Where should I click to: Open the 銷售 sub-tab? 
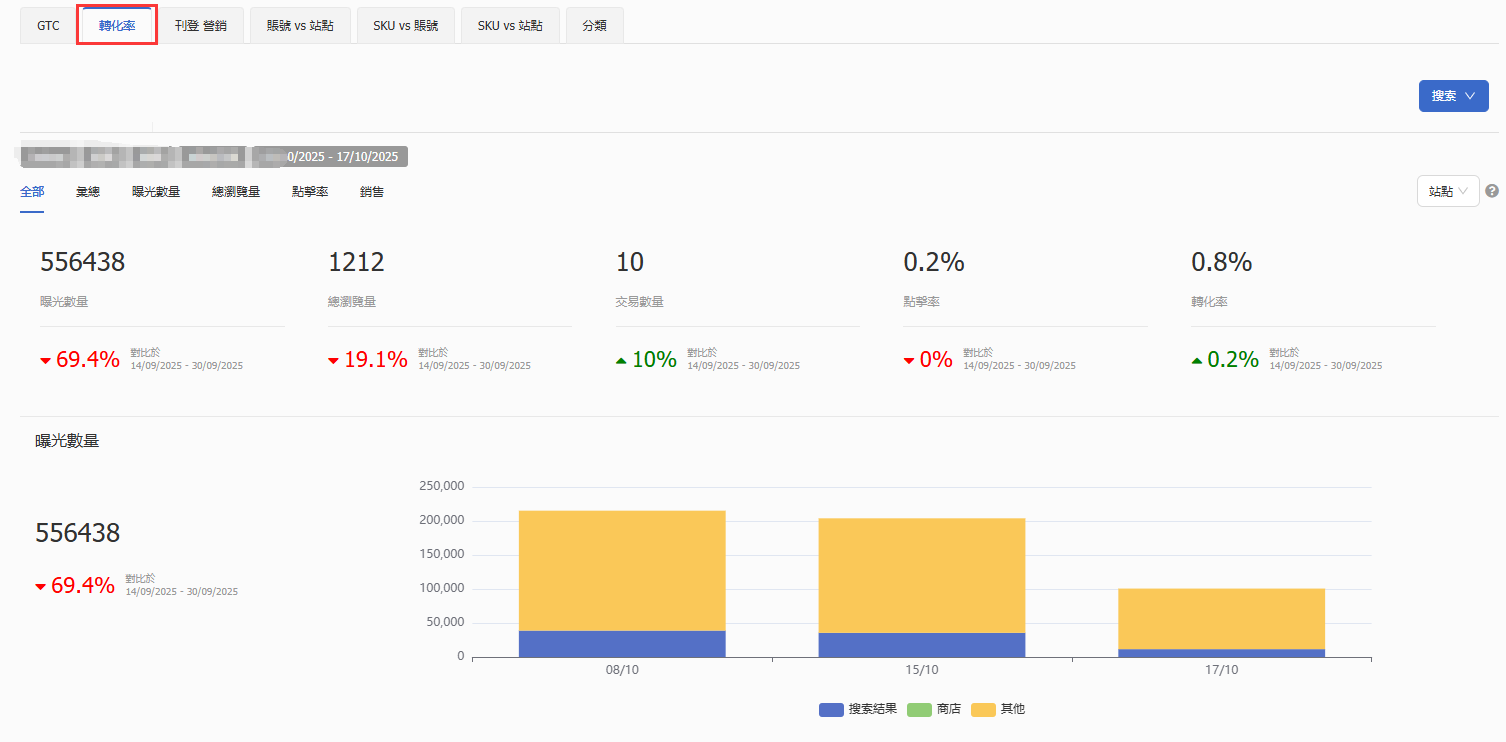(x=372, y=192)
